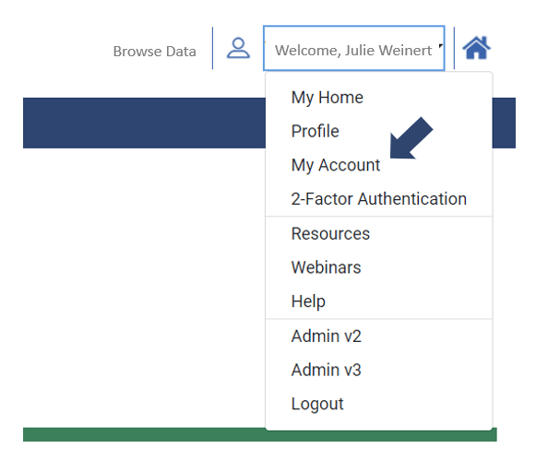This screenshot has width=536, height=472.
Task: Open the Browse Data link
Action: pyautogui.click(x=155, y=51)
